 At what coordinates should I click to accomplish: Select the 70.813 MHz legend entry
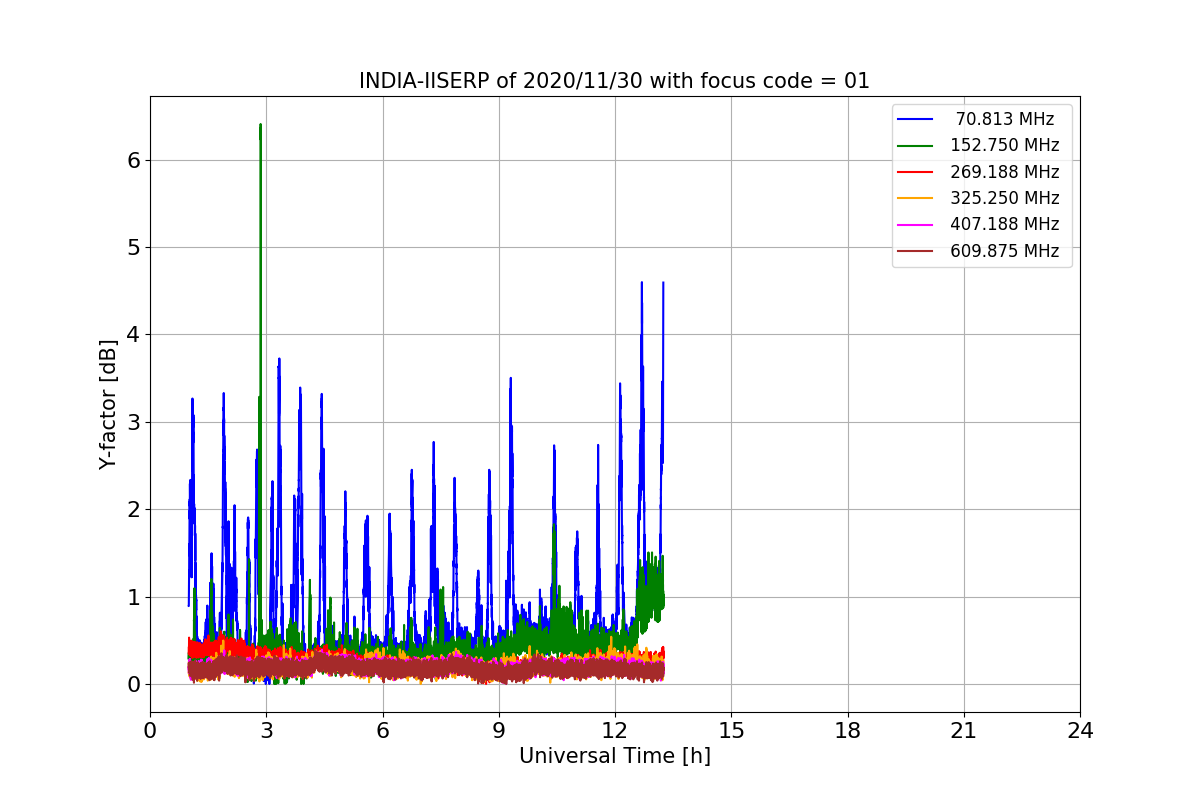point(978,119)
